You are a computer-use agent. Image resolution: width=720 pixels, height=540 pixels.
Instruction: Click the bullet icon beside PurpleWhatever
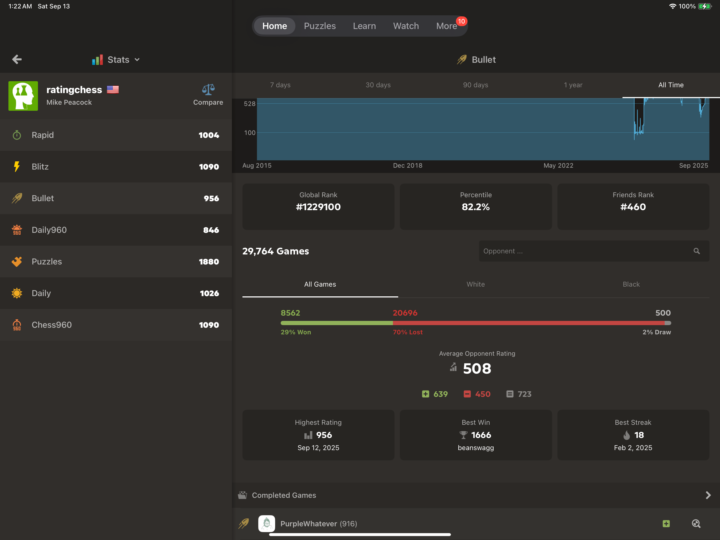point(244,523)
